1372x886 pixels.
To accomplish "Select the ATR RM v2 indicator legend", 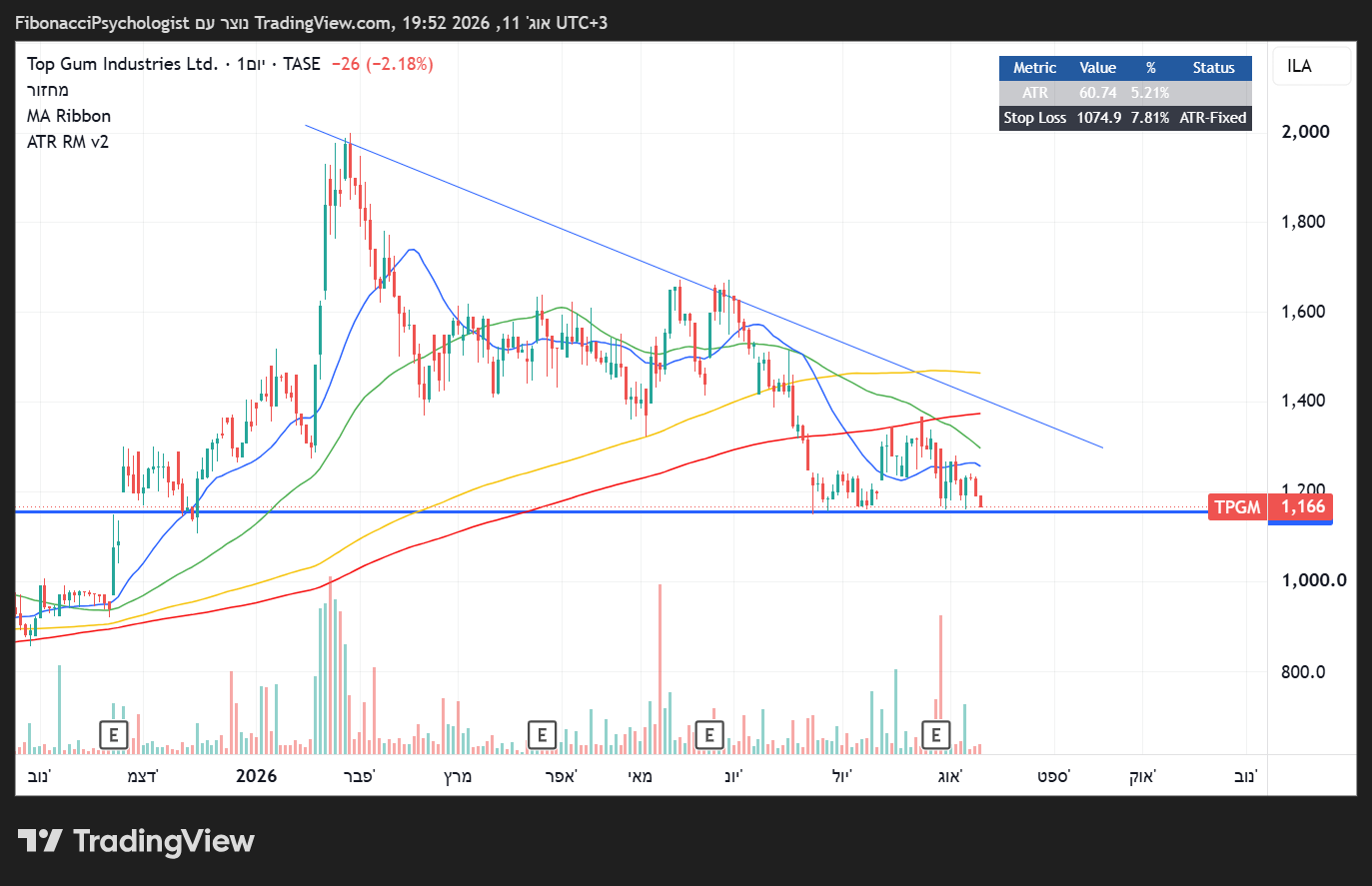I will (68, 142).
